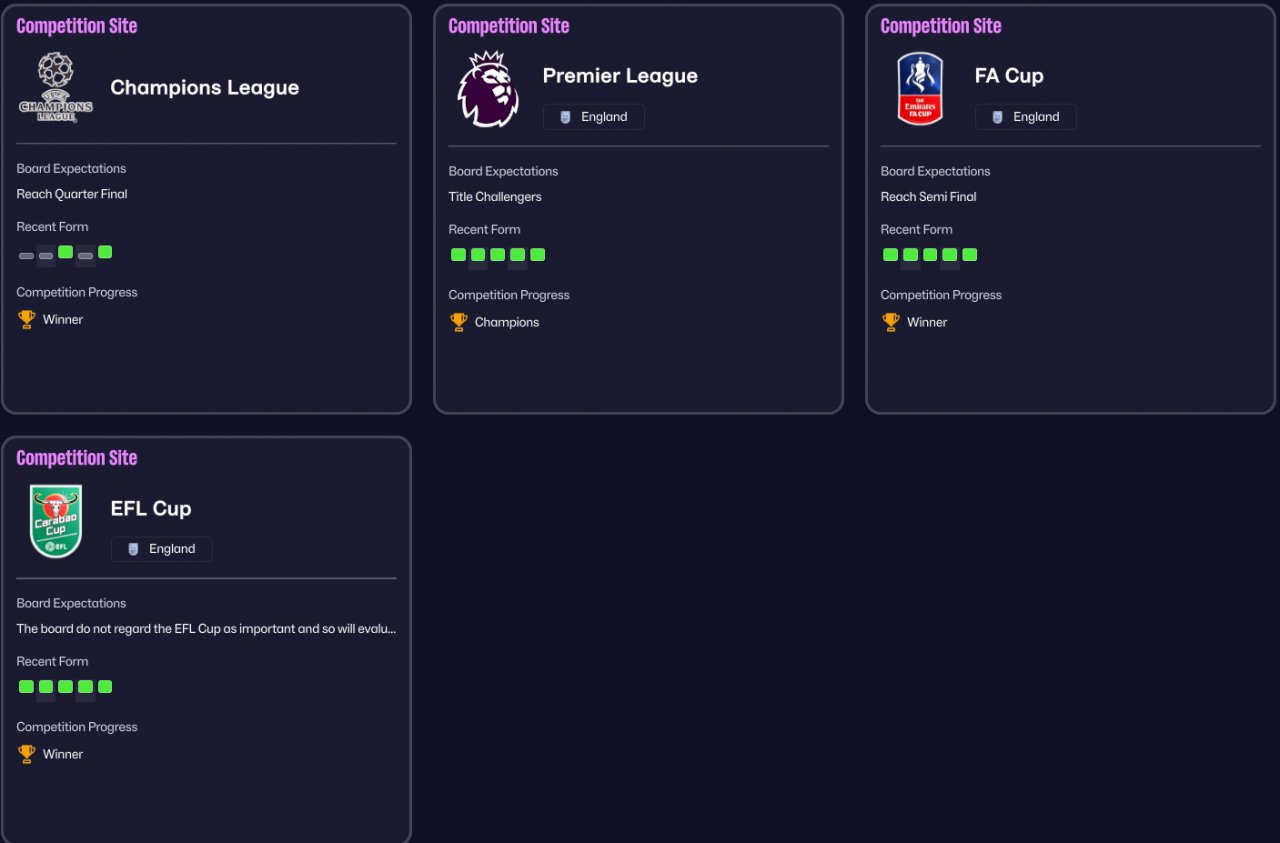This screenshot has height=843, width=1280.
Task: Click the Champions League Winner trophy icon
Action: coord(27,320)
